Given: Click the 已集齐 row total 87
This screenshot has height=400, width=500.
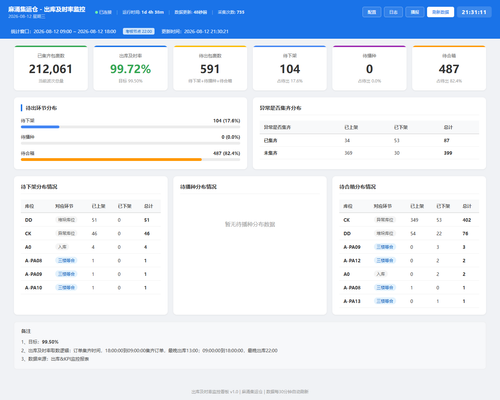Looking at the screenshot, I should tap(447, 140).
